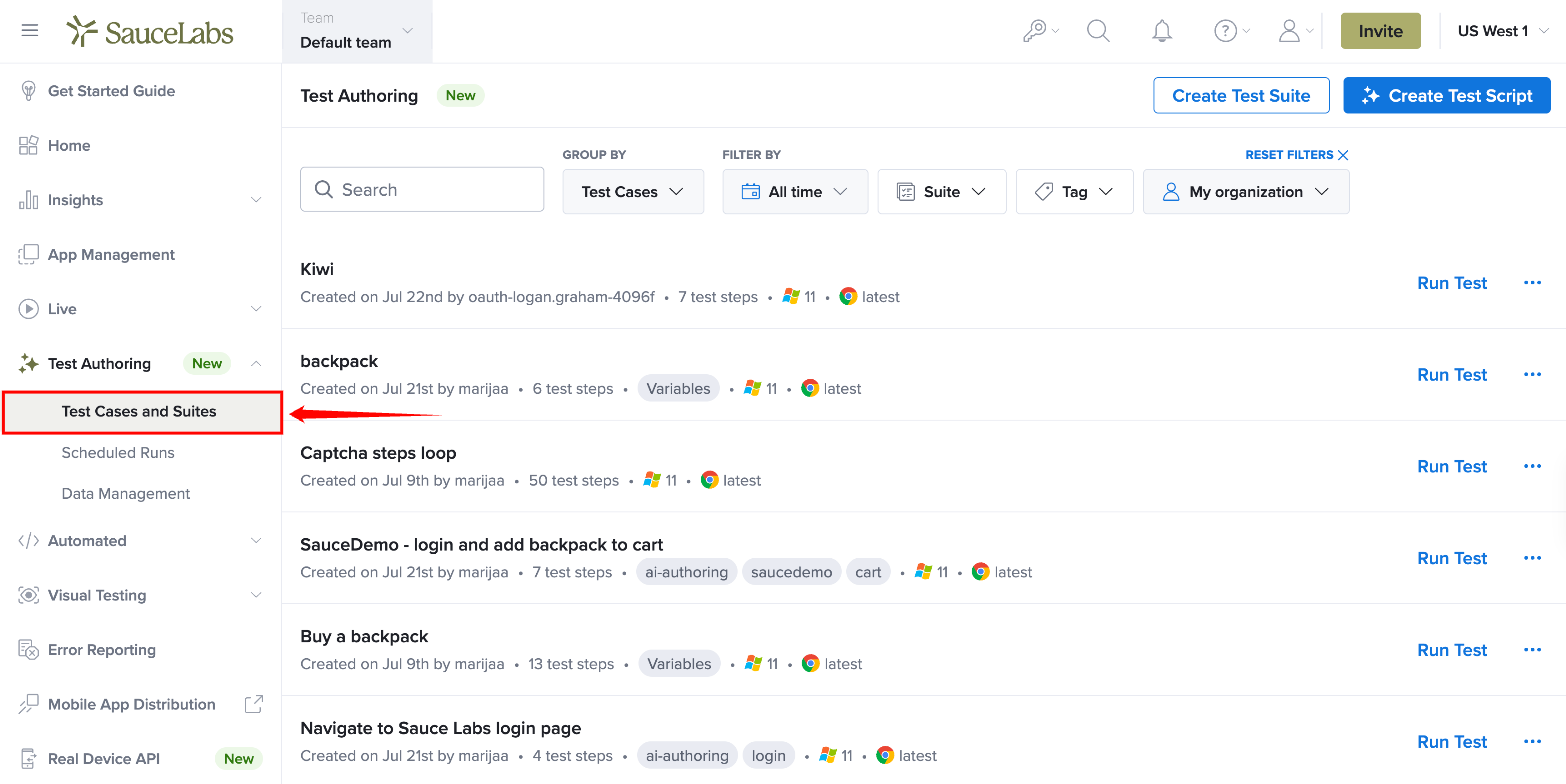Open the My organization filter dropdown
The image size is (1566, 784).
click(x=1246, y=192)
